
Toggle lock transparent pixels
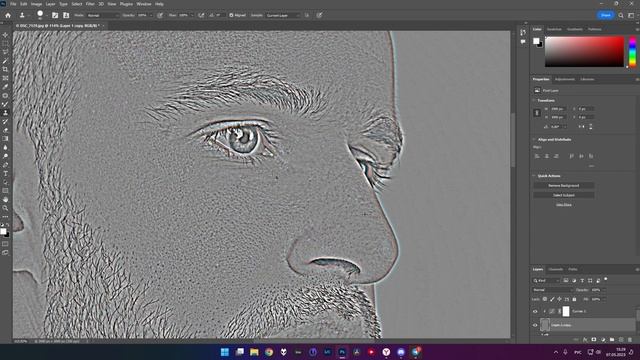(x=544, y=299)
